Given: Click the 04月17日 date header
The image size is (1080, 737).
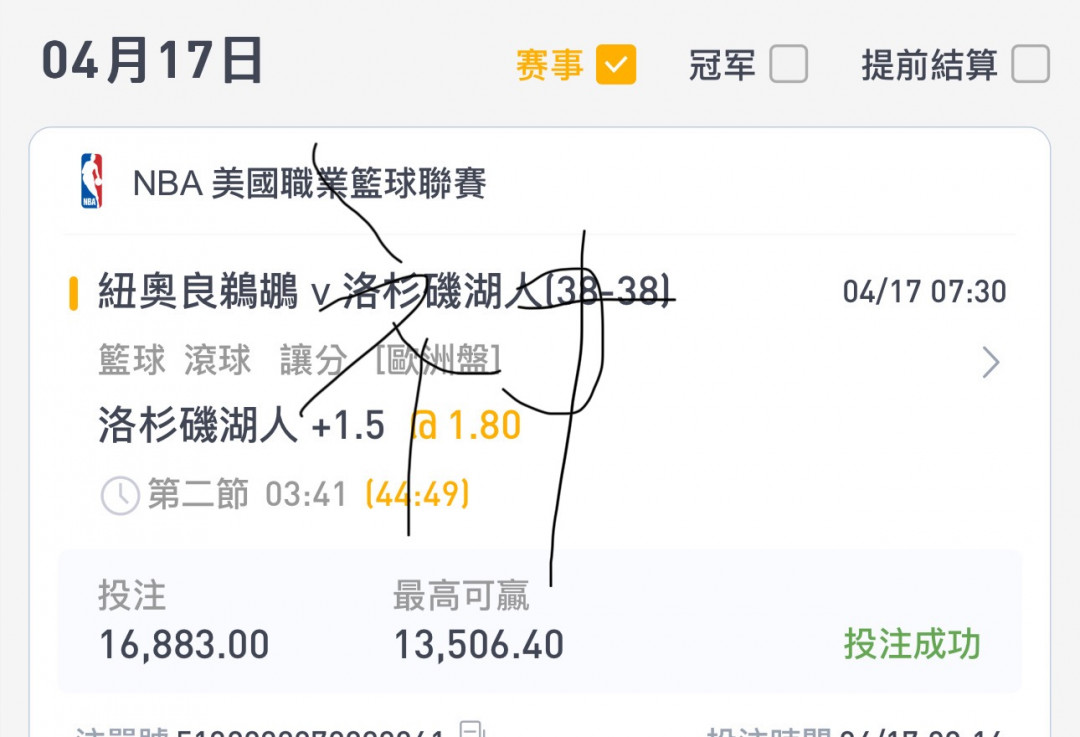Looking at the screenshot, I should pyautogui.click(x=152, y=61).
